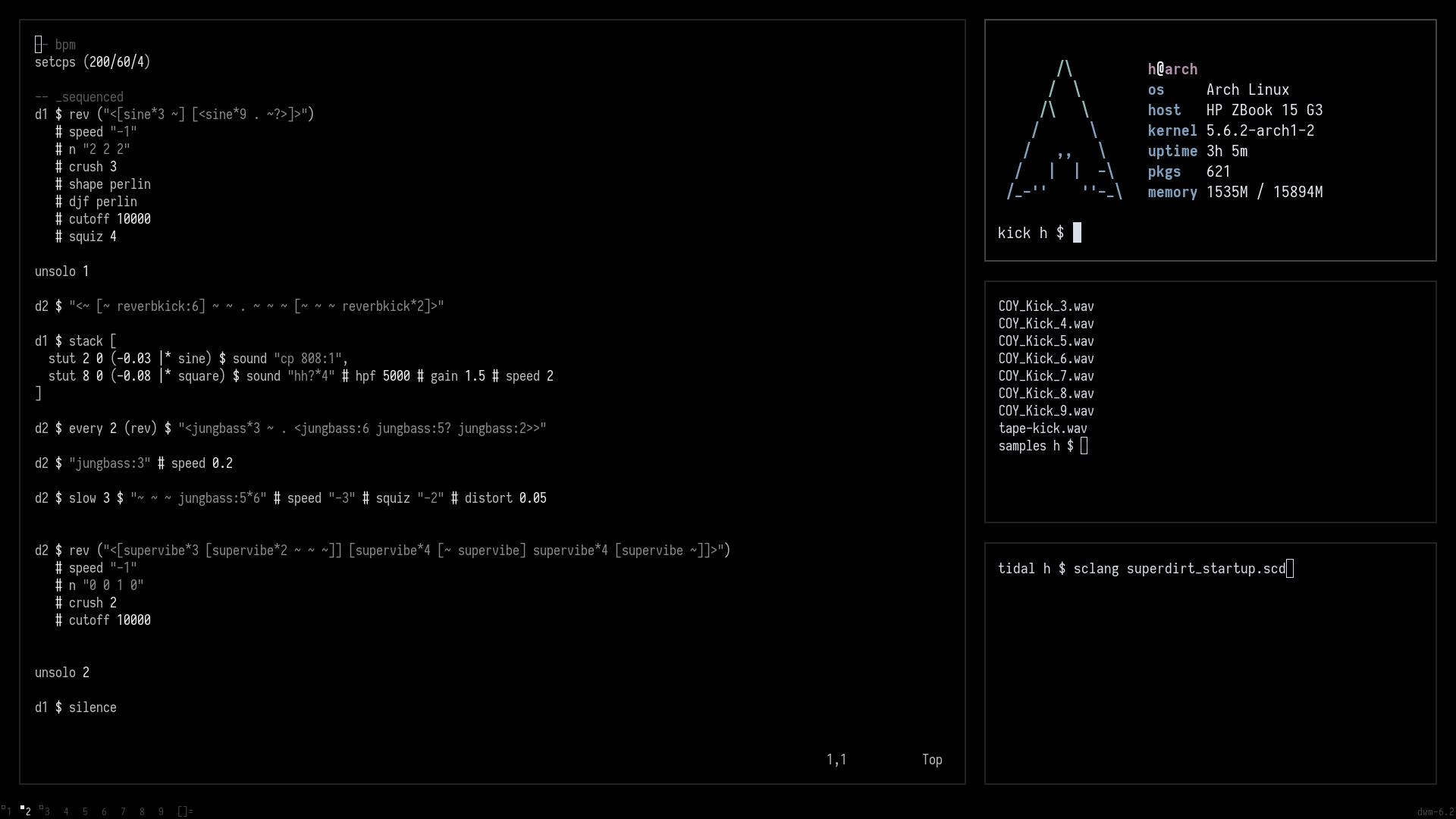Select COY_Kick_5.wav in the samples list

point(1046,341)
